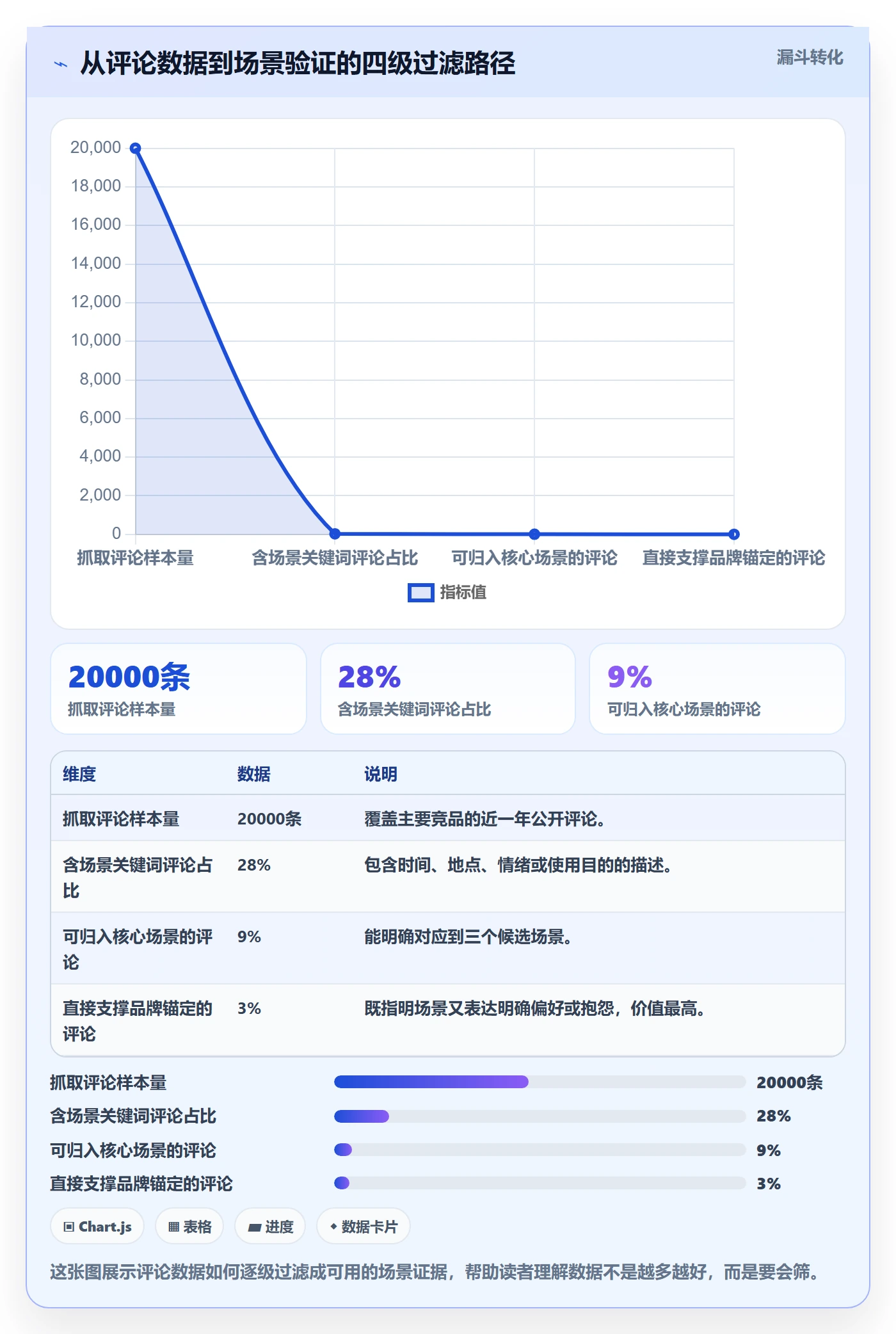Click chart data point at 可归入核心场景的评论
Screen dimensions: 896x1334
534,534
